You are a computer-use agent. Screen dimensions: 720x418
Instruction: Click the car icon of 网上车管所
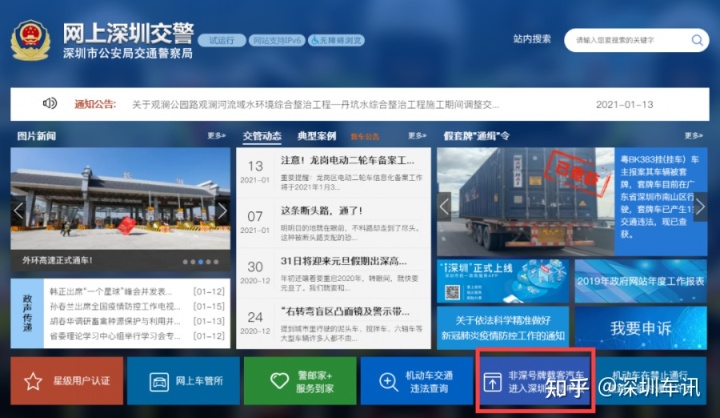[x=159, y=382]
